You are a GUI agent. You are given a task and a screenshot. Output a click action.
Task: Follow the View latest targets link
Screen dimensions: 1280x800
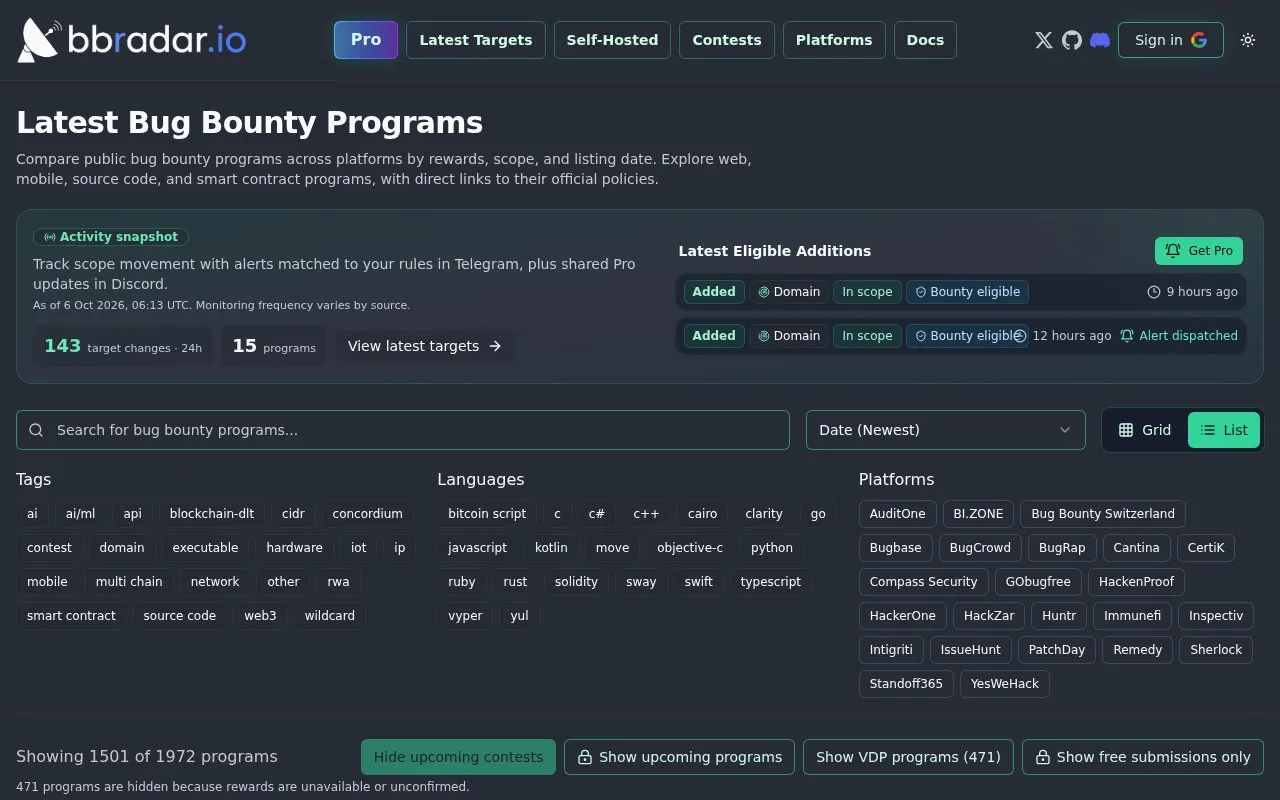[x=425, y=346]
